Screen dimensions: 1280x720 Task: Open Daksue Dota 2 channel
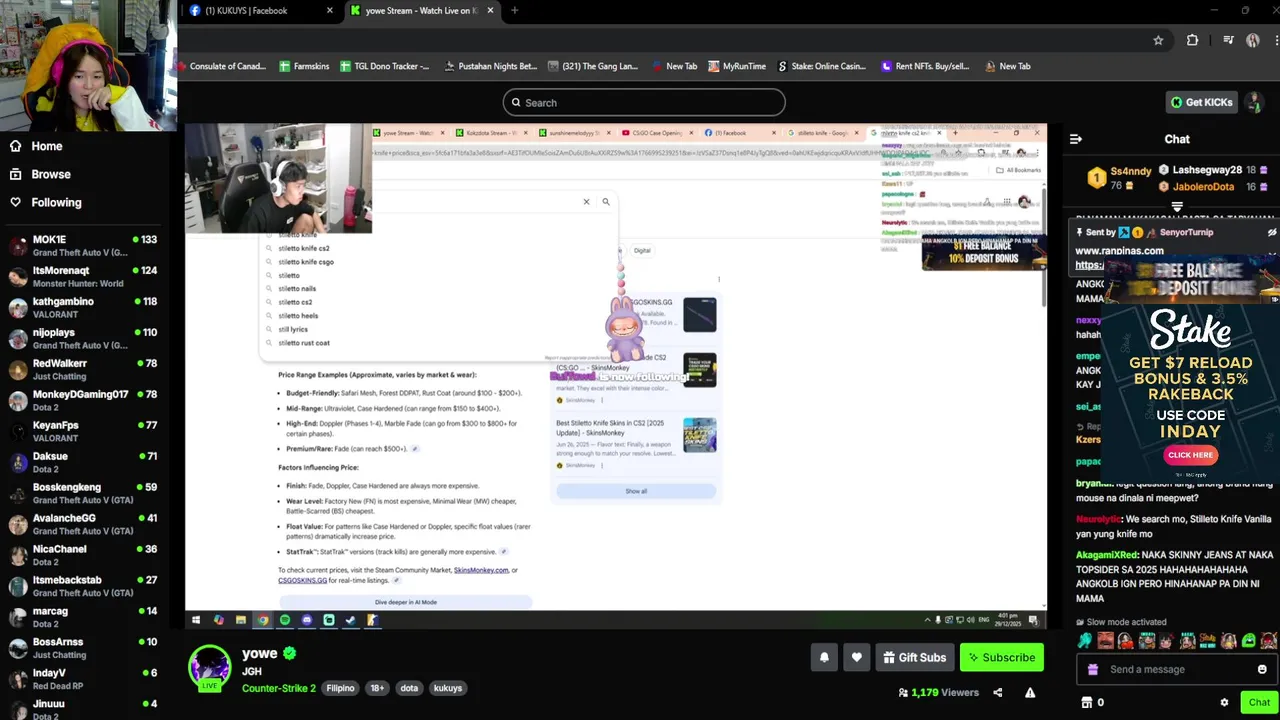82,463
